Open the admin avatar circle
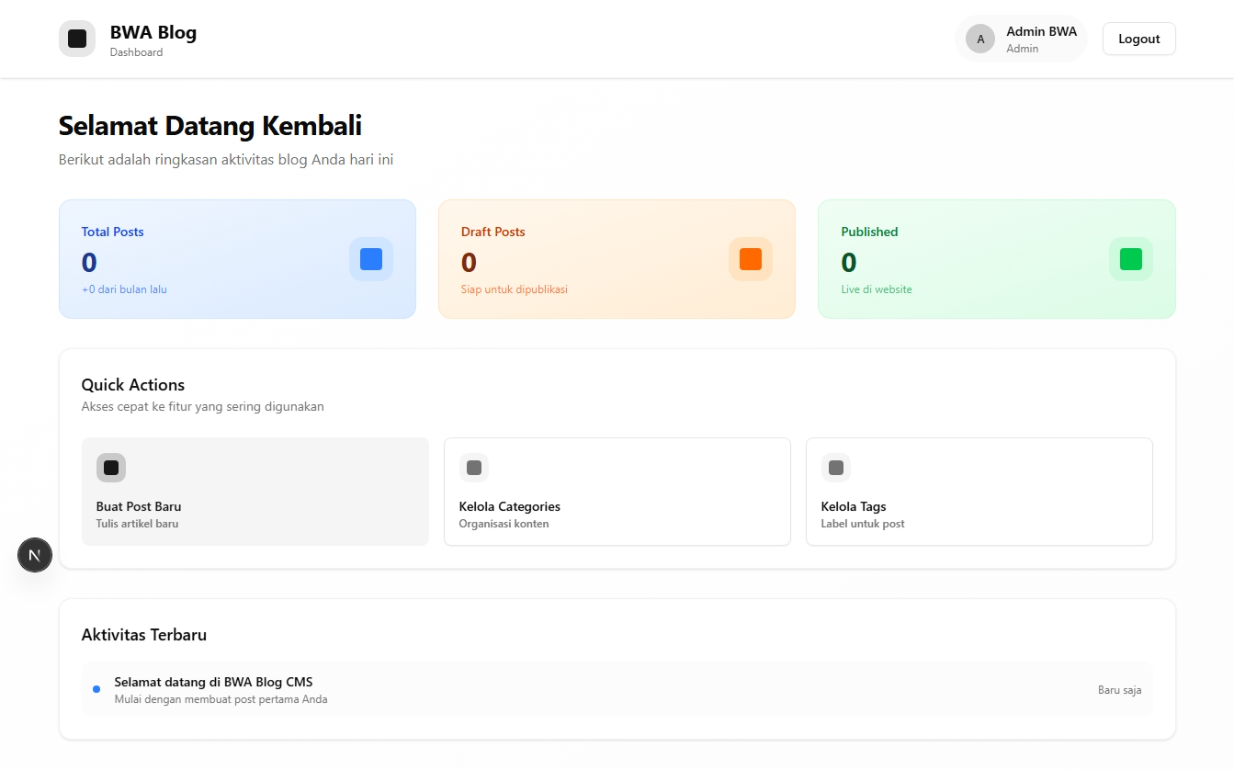The image size is (1234, 769). (x=979, y=38)
